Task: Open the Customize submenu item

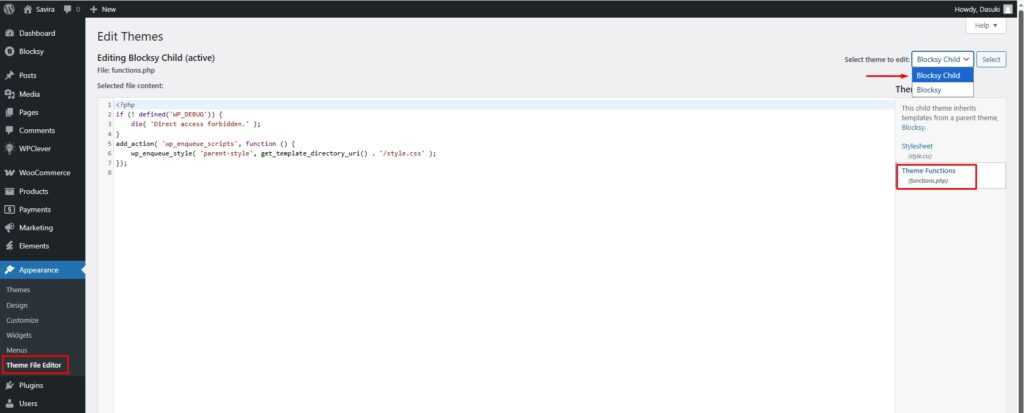Action: point(22,320)
